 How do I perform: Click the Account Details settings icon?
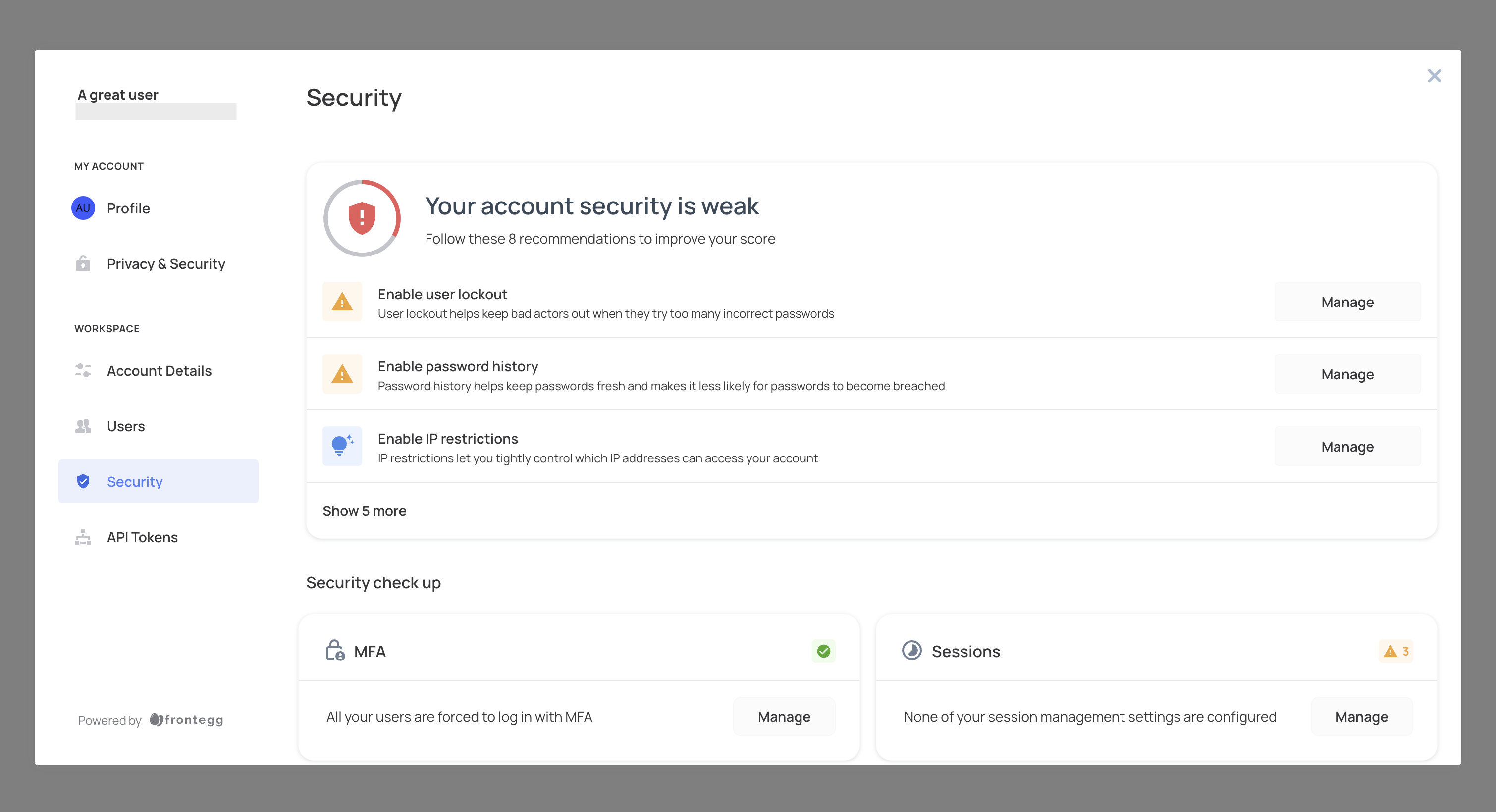[83, 370]
